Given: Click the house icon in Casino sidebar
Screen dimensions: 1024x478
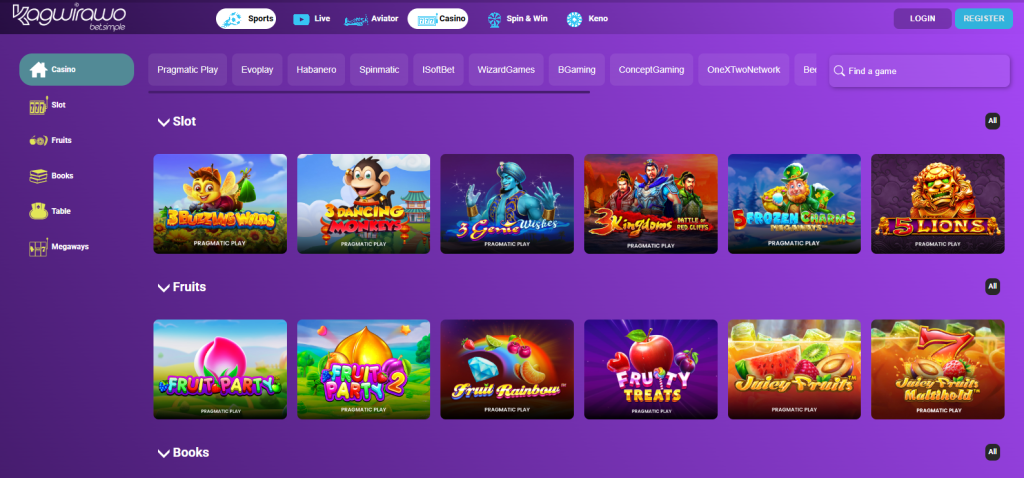Looking at the screenshot, I should pyautogui.click(x=39, y=69).
